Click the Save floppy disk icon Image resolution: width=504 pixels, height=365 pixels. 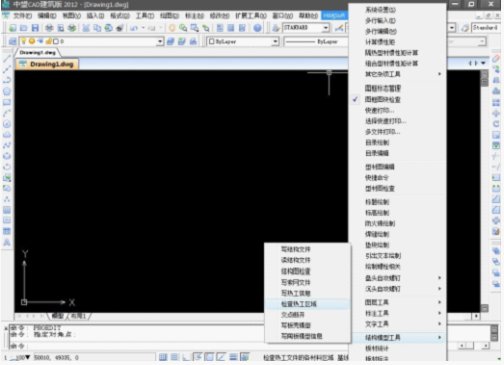tap(35, 28)
